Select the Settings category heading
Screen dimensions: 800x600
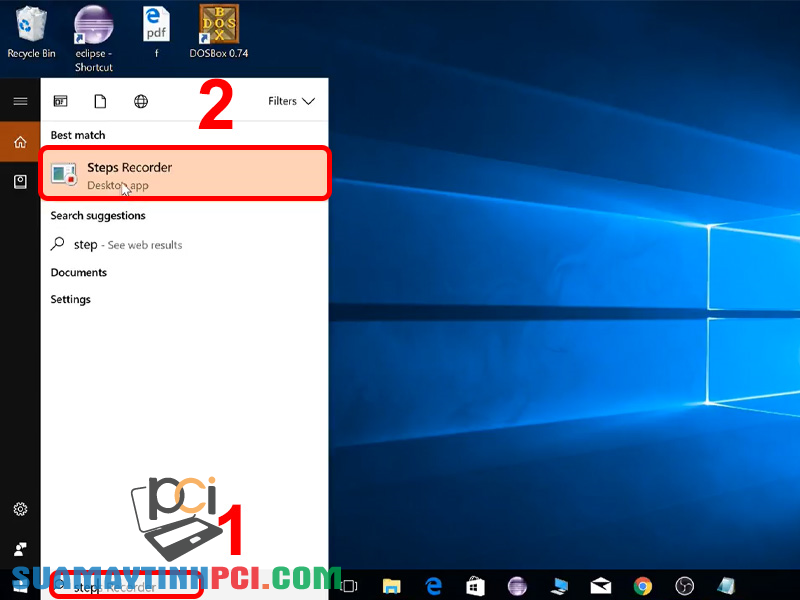(70, 299)
